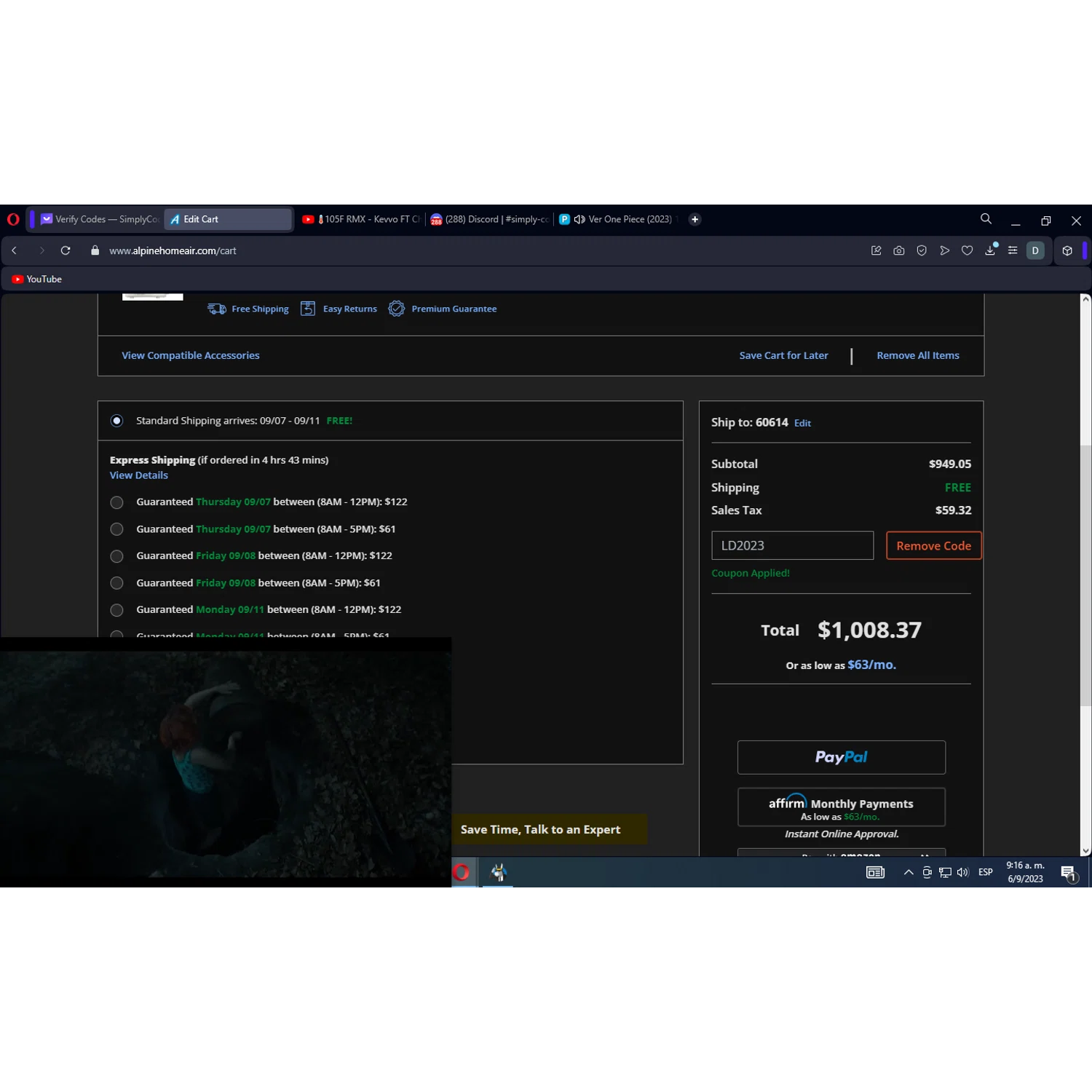Switch to the Edit Cart tab
This screenshot has height=1092, width=1092.
(228, 219)
